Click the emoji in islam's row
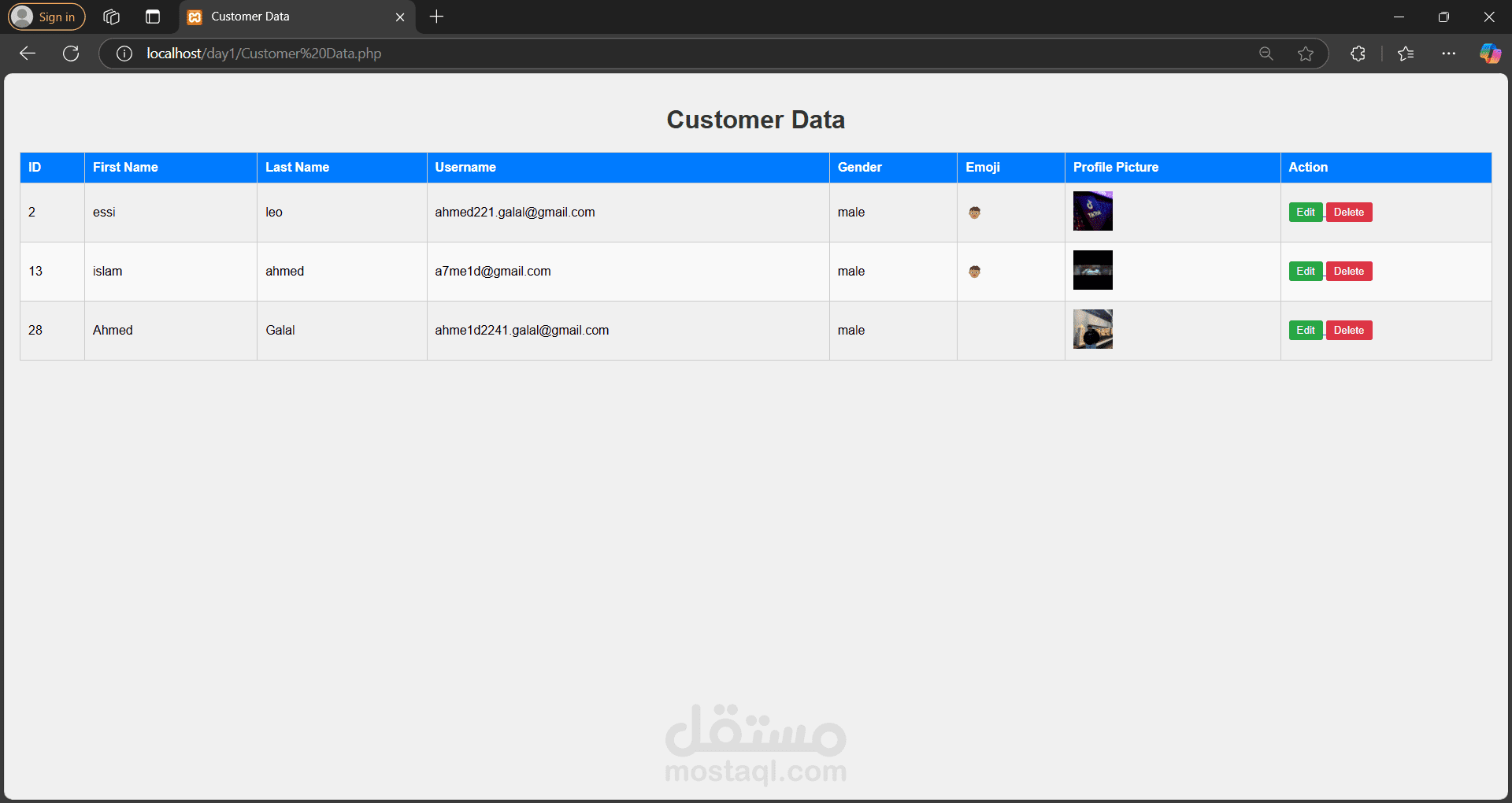This screenshot has width=1512, height=803. click(x=975, y=272)
